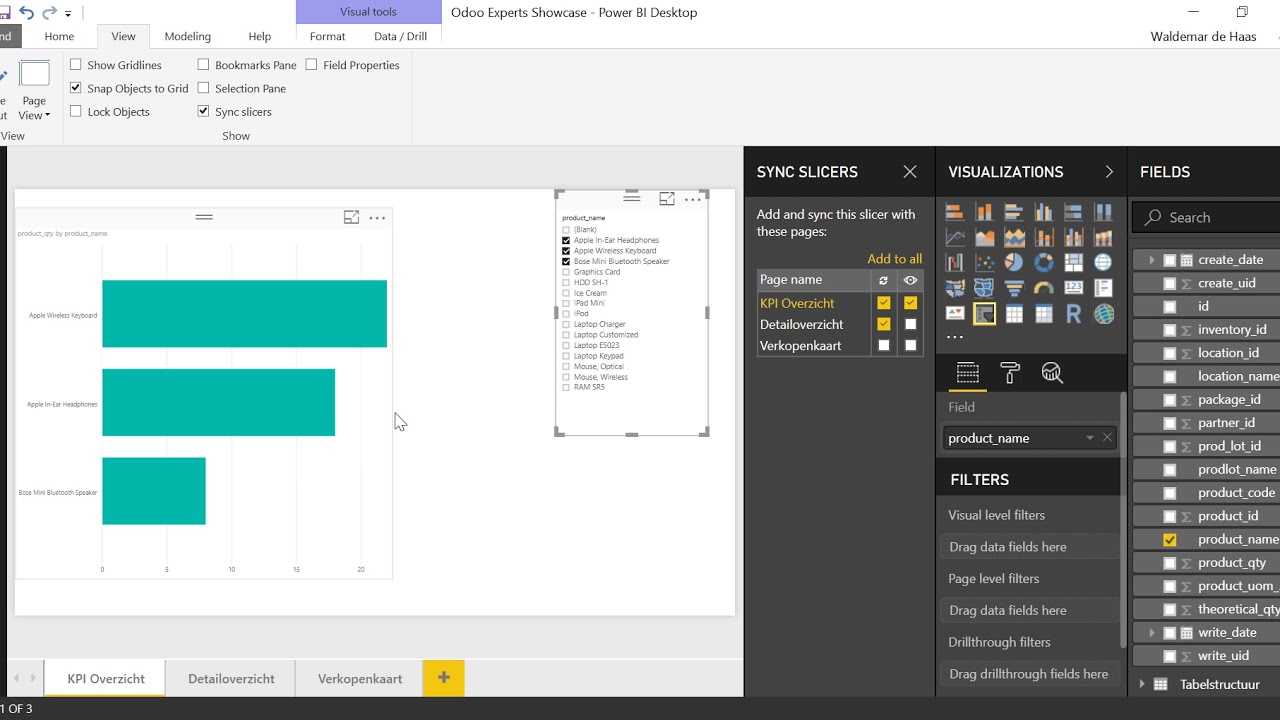Import custom visual via ellipsis under visualizations
The image size is (1280, 720).
click(x=955, y=337)
